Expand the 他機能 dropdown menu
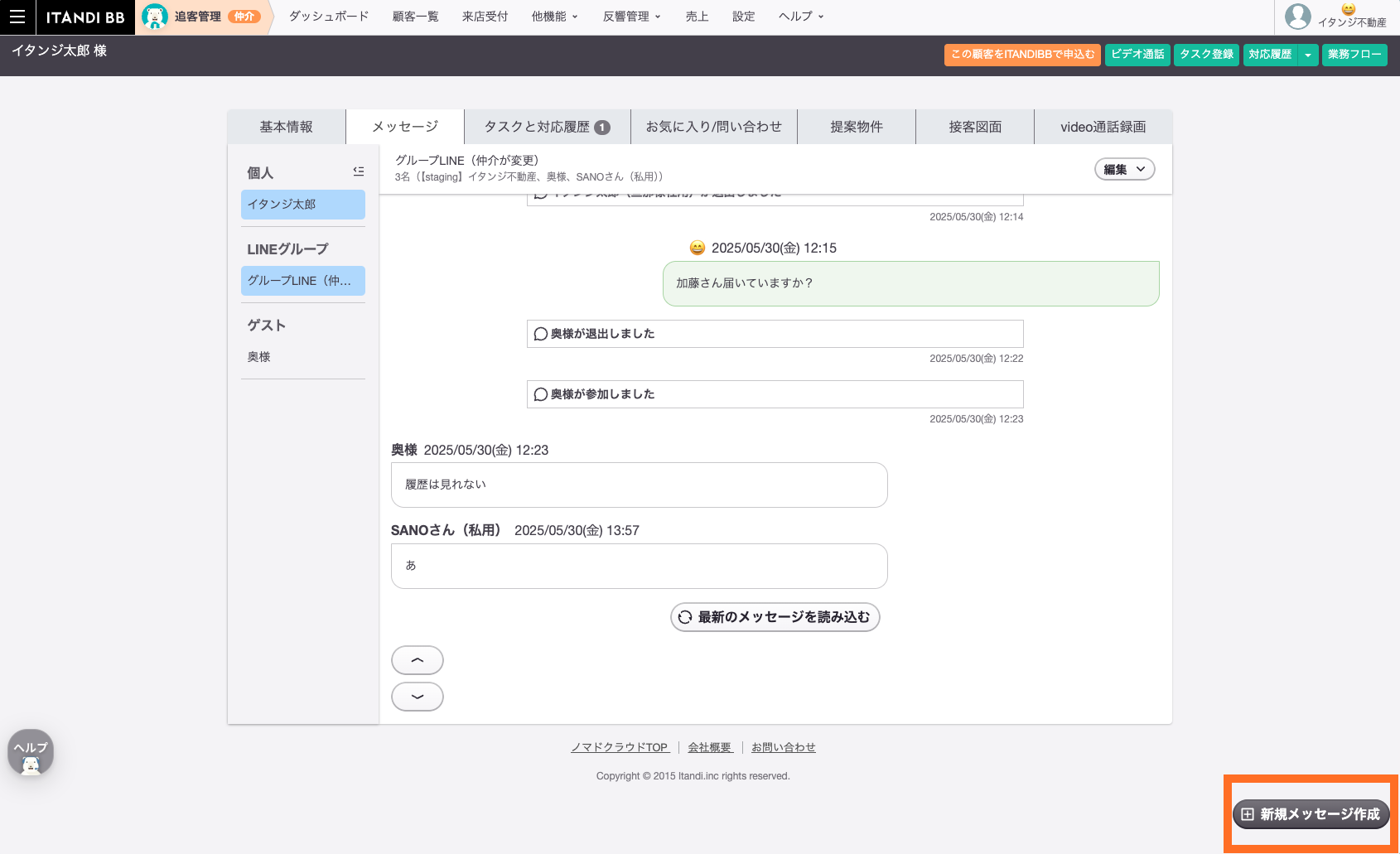Image resolution: width=1400 pixels, height=854 pixels. [x=554, y=17]
